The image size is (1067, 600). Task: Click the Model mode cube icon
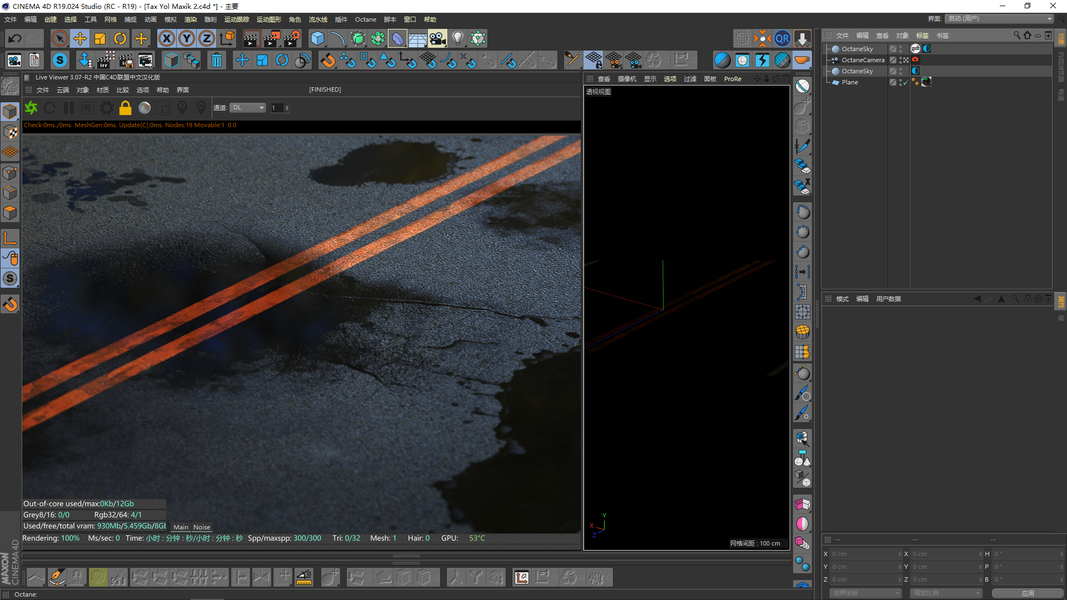point(10,111)
